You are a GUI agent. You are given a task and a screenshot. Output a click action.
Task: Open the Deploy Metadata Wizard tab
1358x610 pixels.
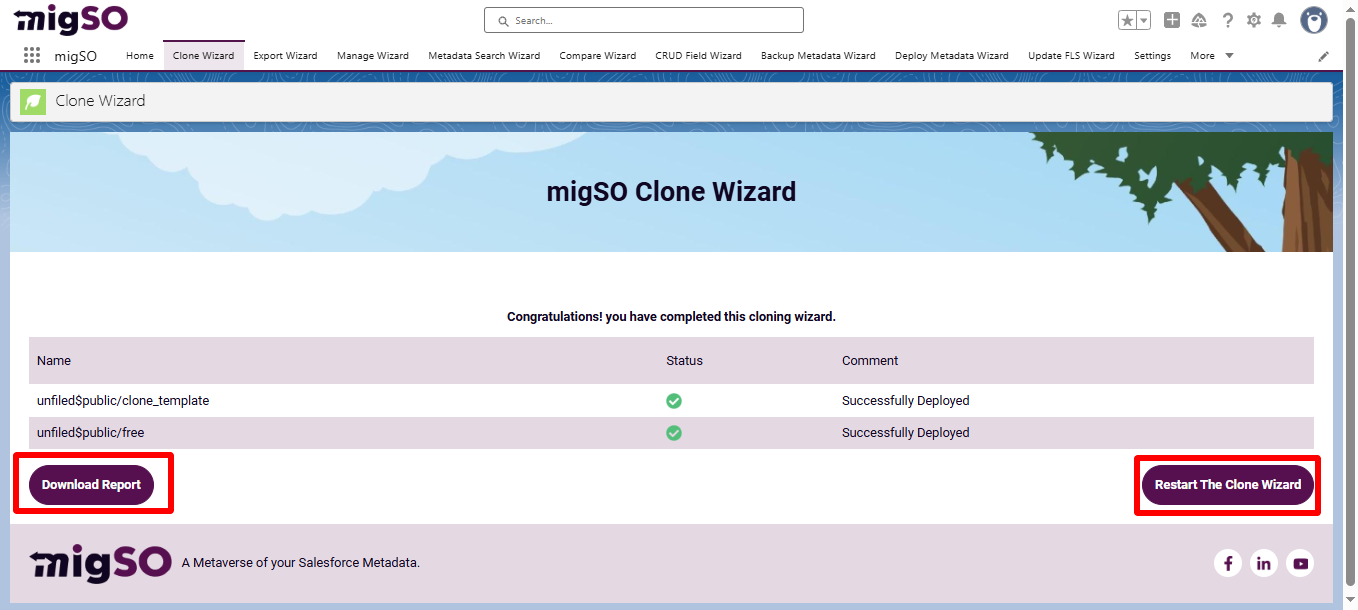[x=952, y=56]
